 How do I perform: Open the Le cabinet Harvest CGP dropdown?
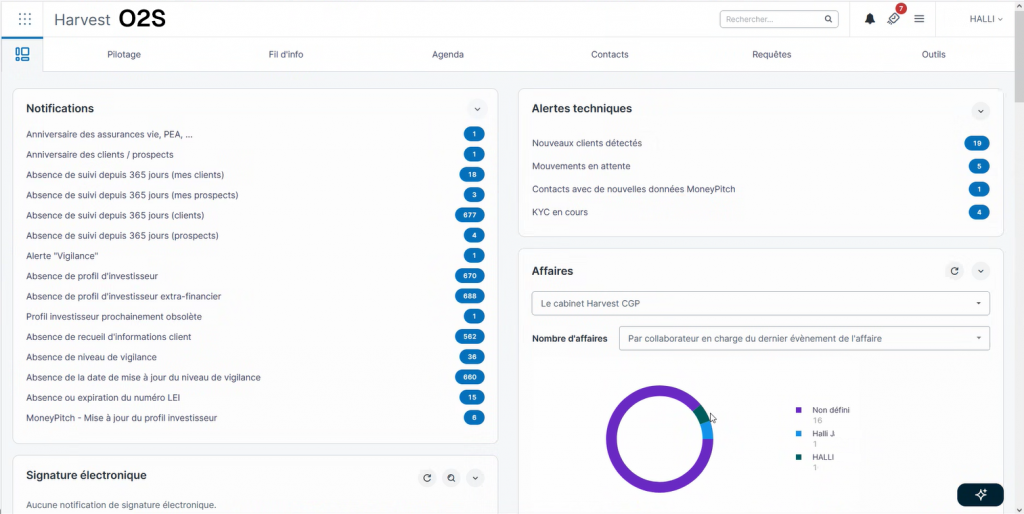click(760, 303)
